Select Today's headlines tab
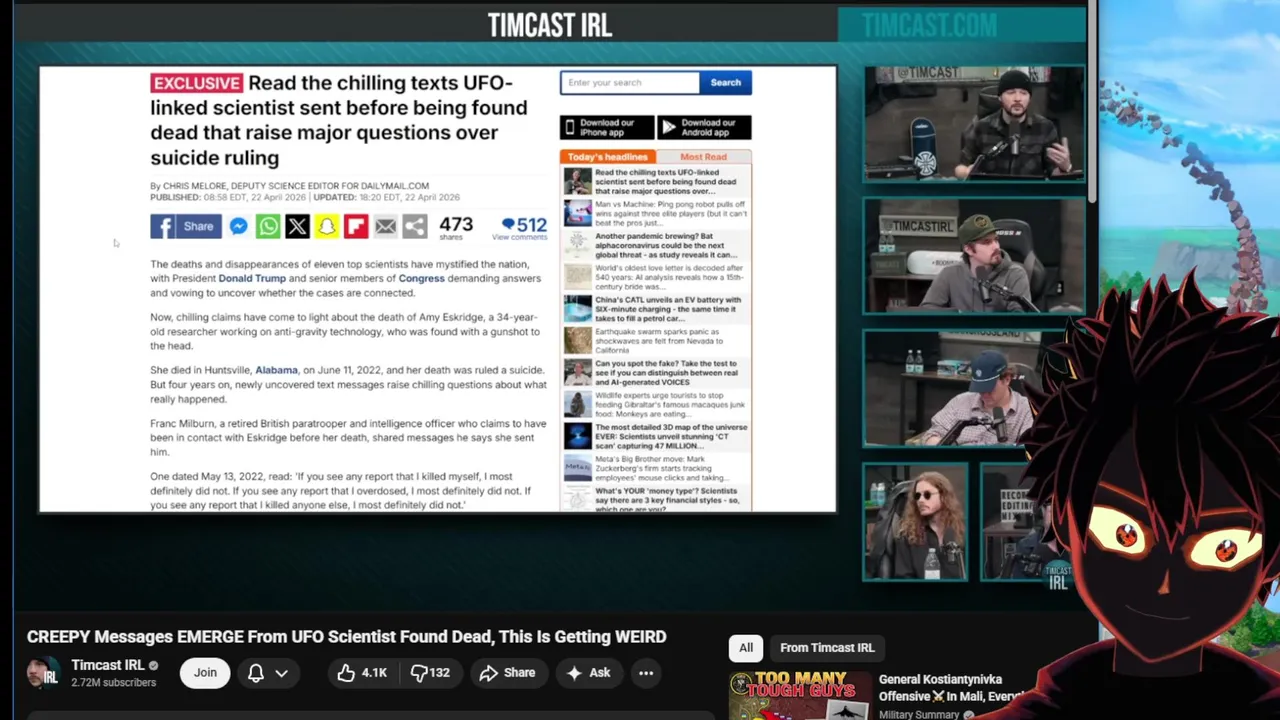1280x720 pixels. [x=608, y=157]
